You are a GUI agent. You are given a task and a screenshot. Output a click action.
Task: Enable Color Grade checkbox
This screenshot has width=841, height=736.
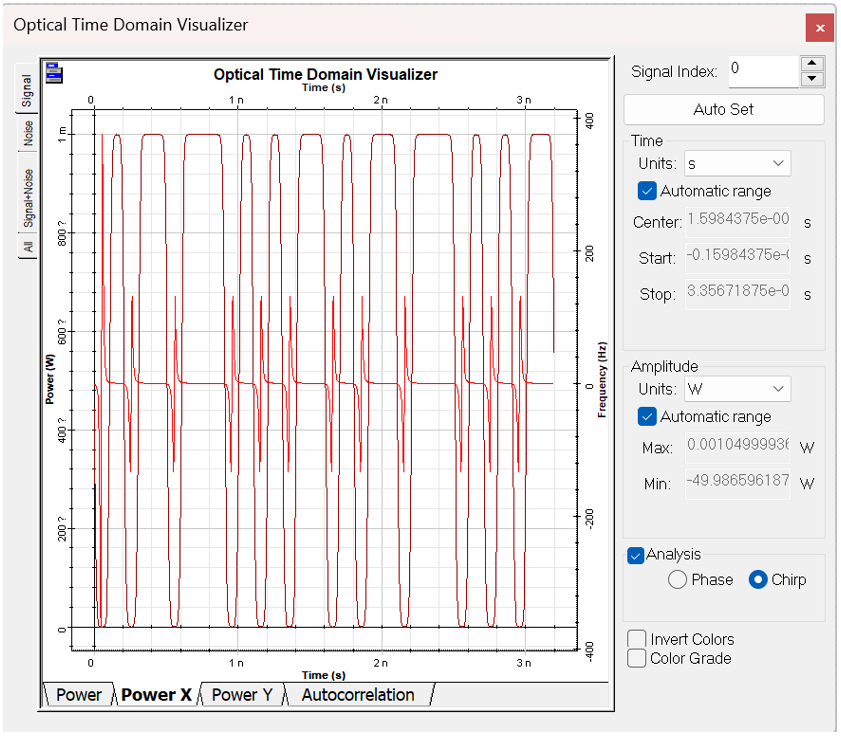pyautogui.click(x=636, y=658)
